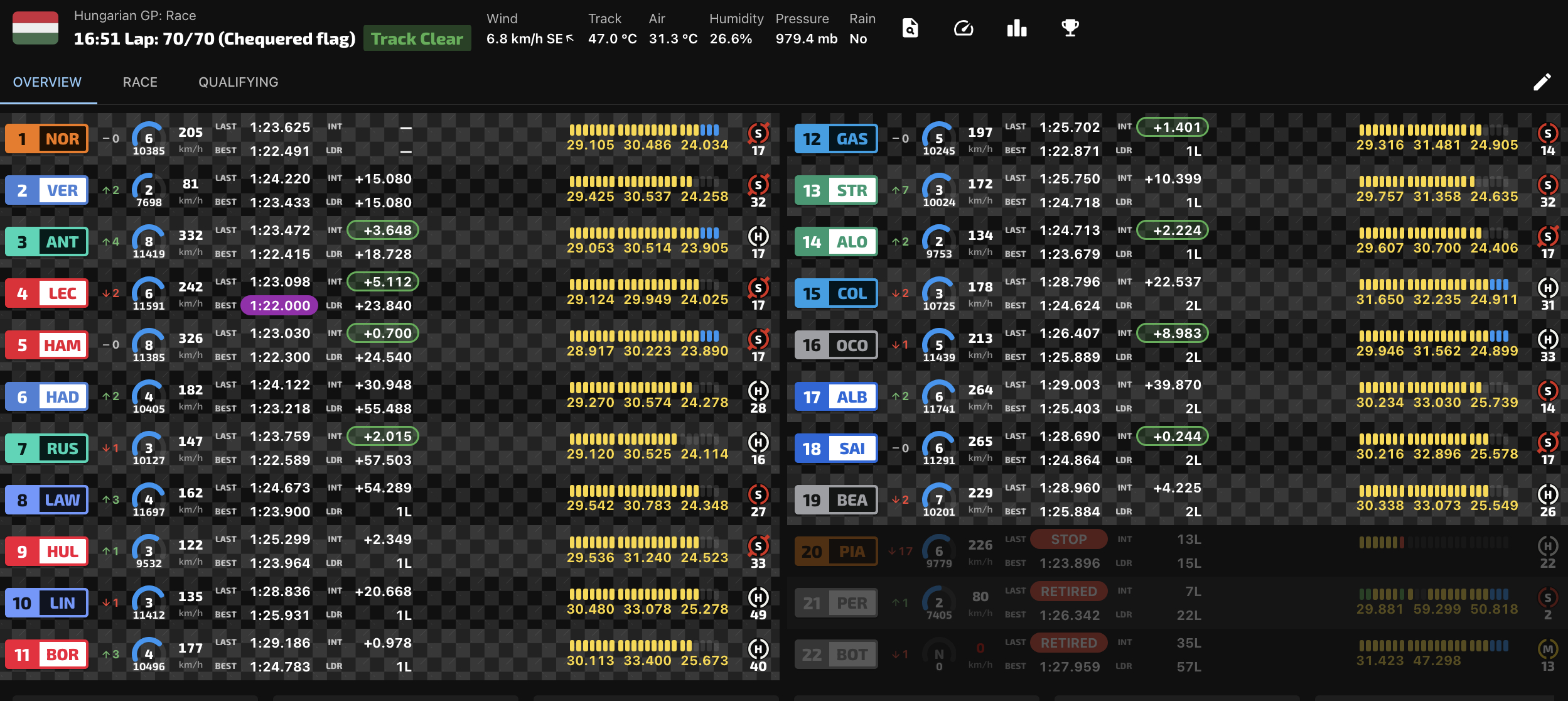Viewport: 1568px width, 701px height.
Task: Click the PIA STOP status label
Action: [x=1069, y=540]
